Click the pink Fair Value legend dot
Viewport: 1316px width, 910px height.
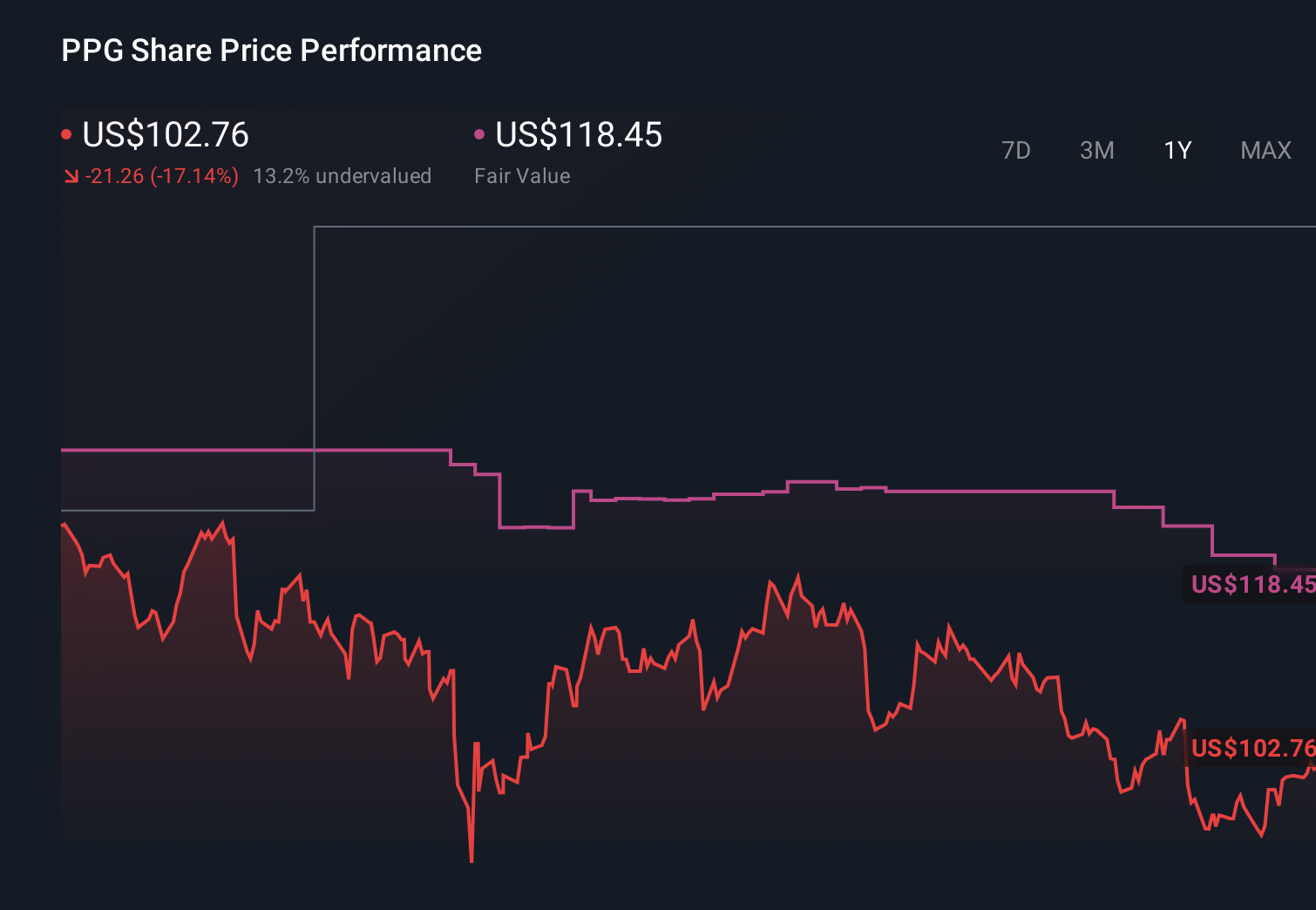(478, 133)
